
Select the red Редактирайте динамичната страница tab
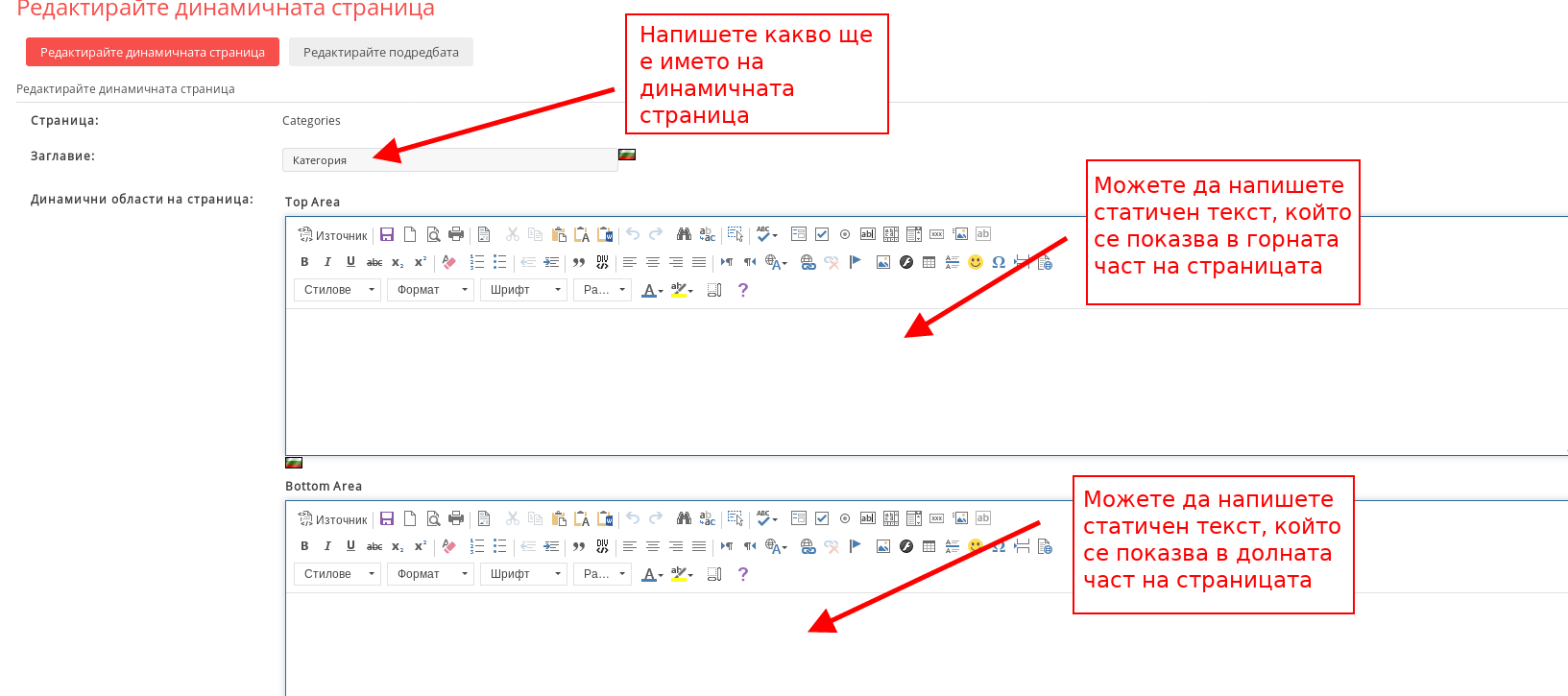(x=152, y=53)
